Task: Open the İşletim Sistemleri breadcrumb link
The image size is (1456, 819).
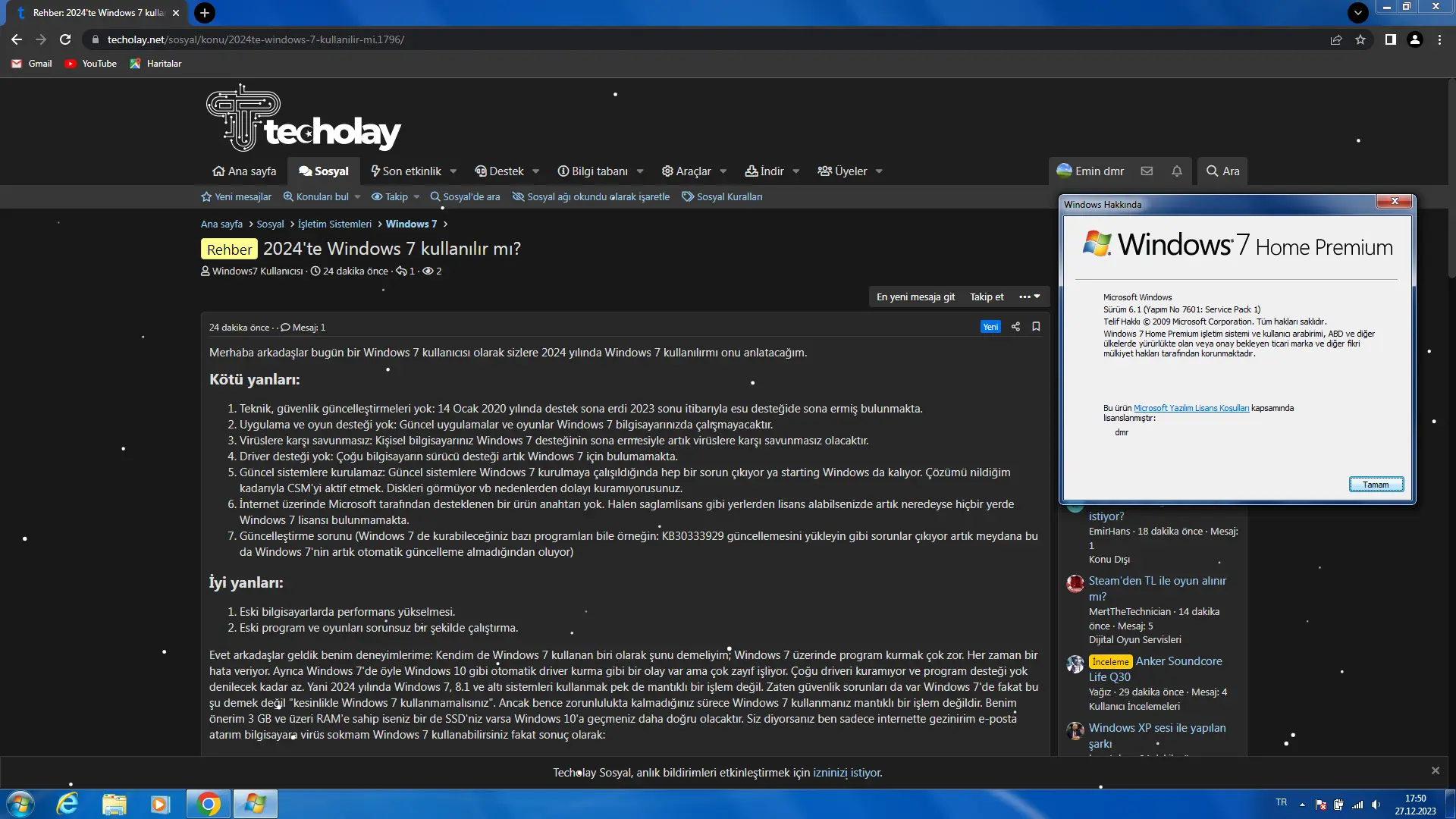Action: click(x=334, y=224)
